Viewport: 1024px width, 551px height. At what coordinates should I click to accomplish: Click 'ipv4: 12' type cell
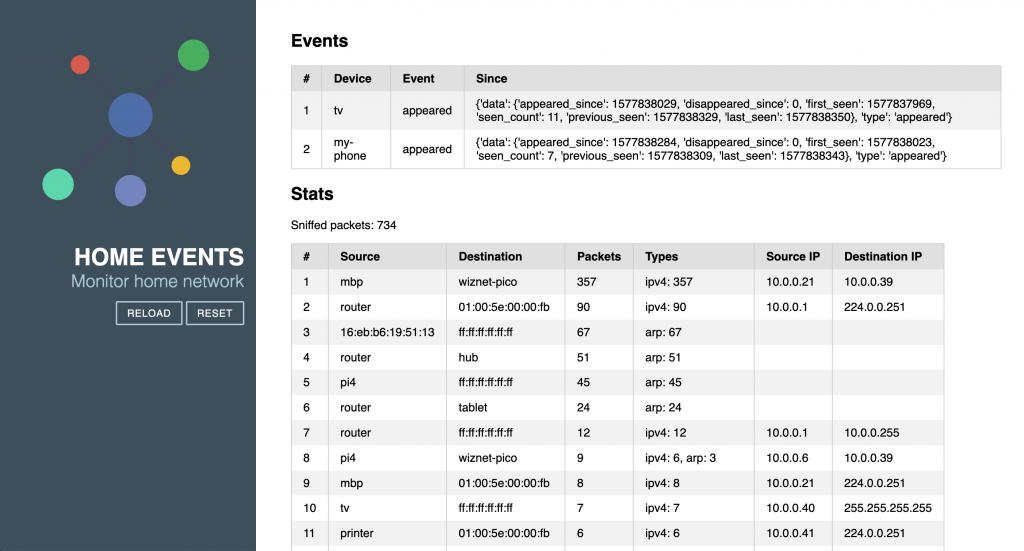coord(665,433)
